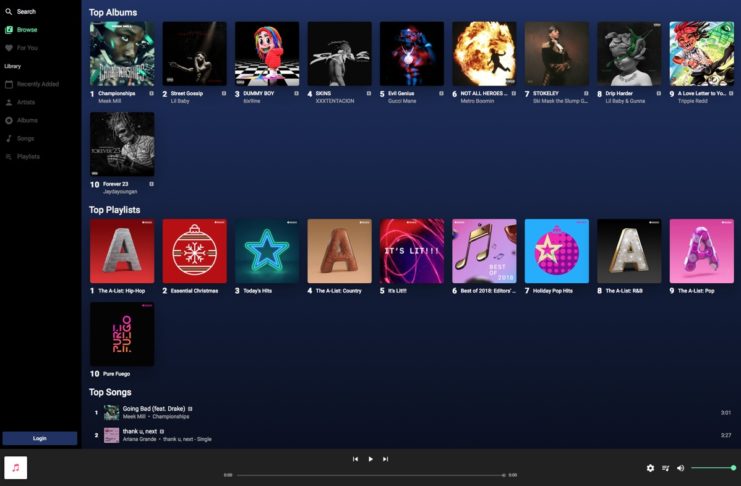Open the STOKELEY album cover
741x486 pixels.
557,53
